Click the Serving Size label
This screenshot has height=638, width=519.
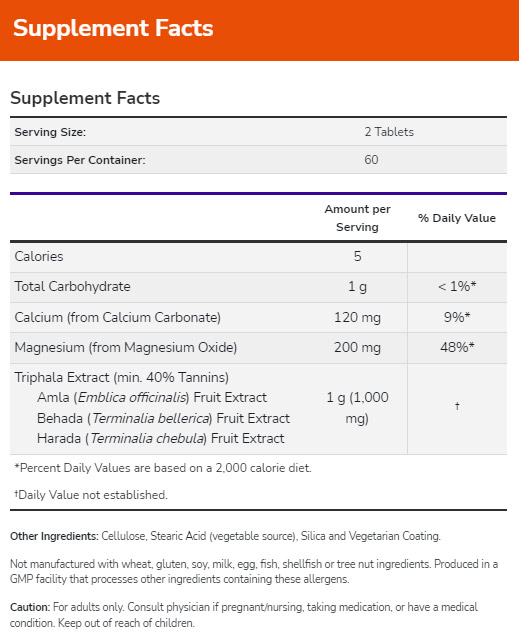tap(50, 132)
